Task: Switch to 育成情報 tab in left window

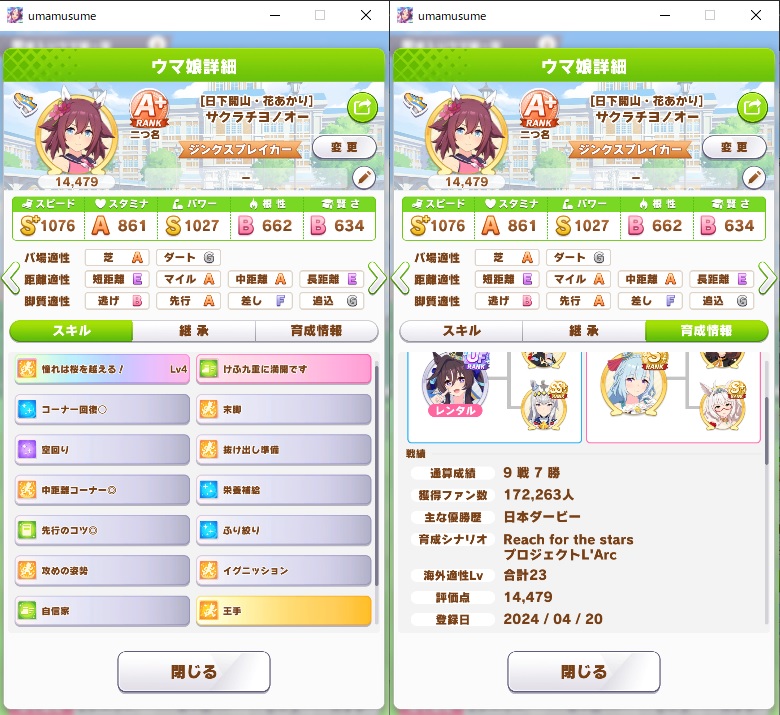Action: pos(316,330)
